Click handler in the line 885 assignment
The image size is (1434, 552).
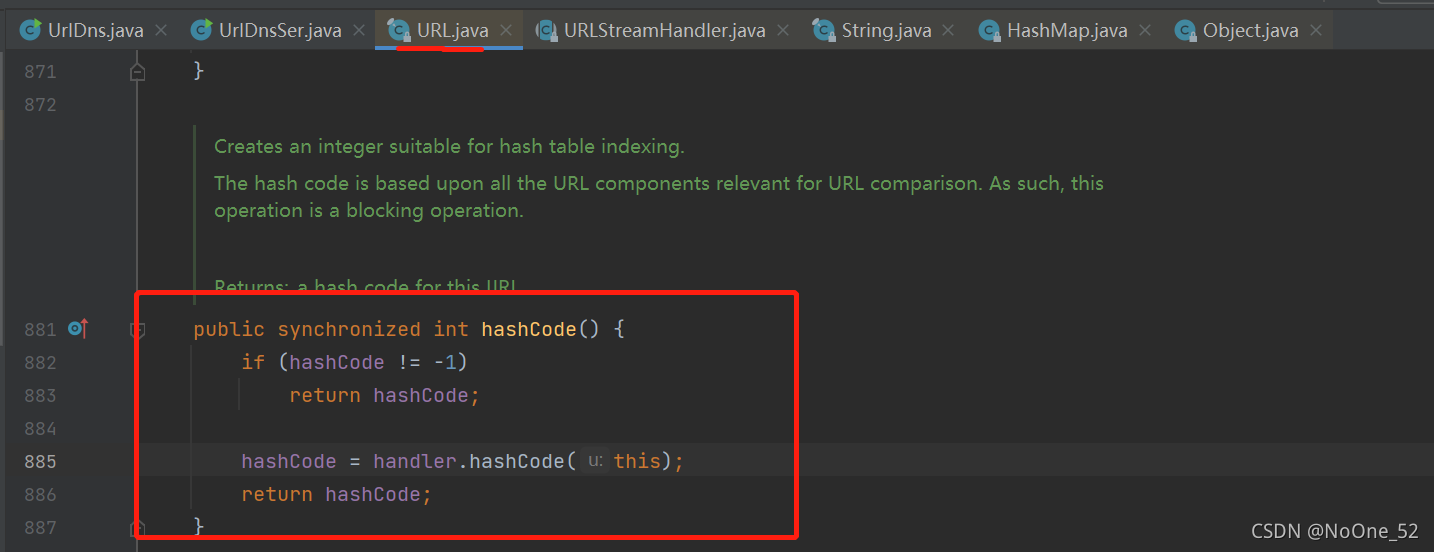pos(415,461)
